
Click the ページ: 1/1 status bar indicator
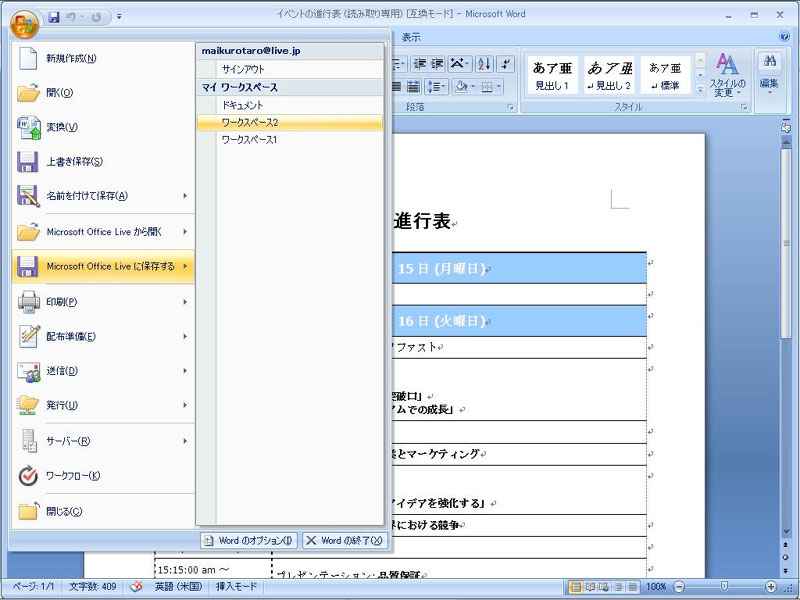pos(33,587)
